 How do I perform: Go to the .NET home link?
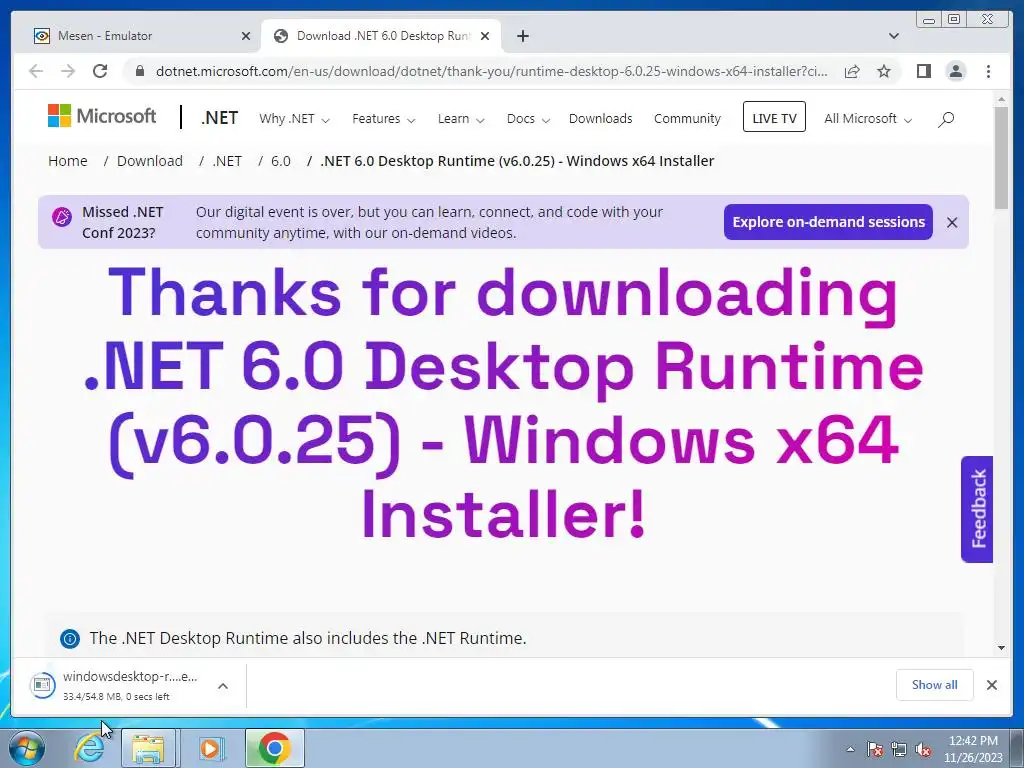click(x=219, y=118)
